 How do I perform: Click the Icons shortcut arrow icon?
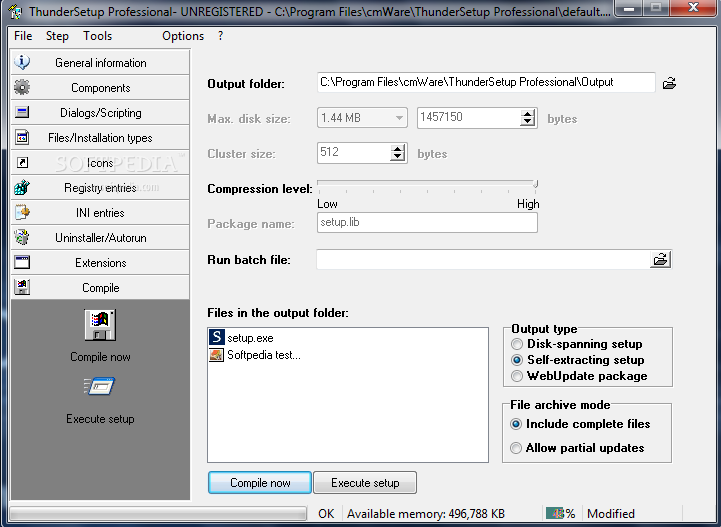point(22,162)
